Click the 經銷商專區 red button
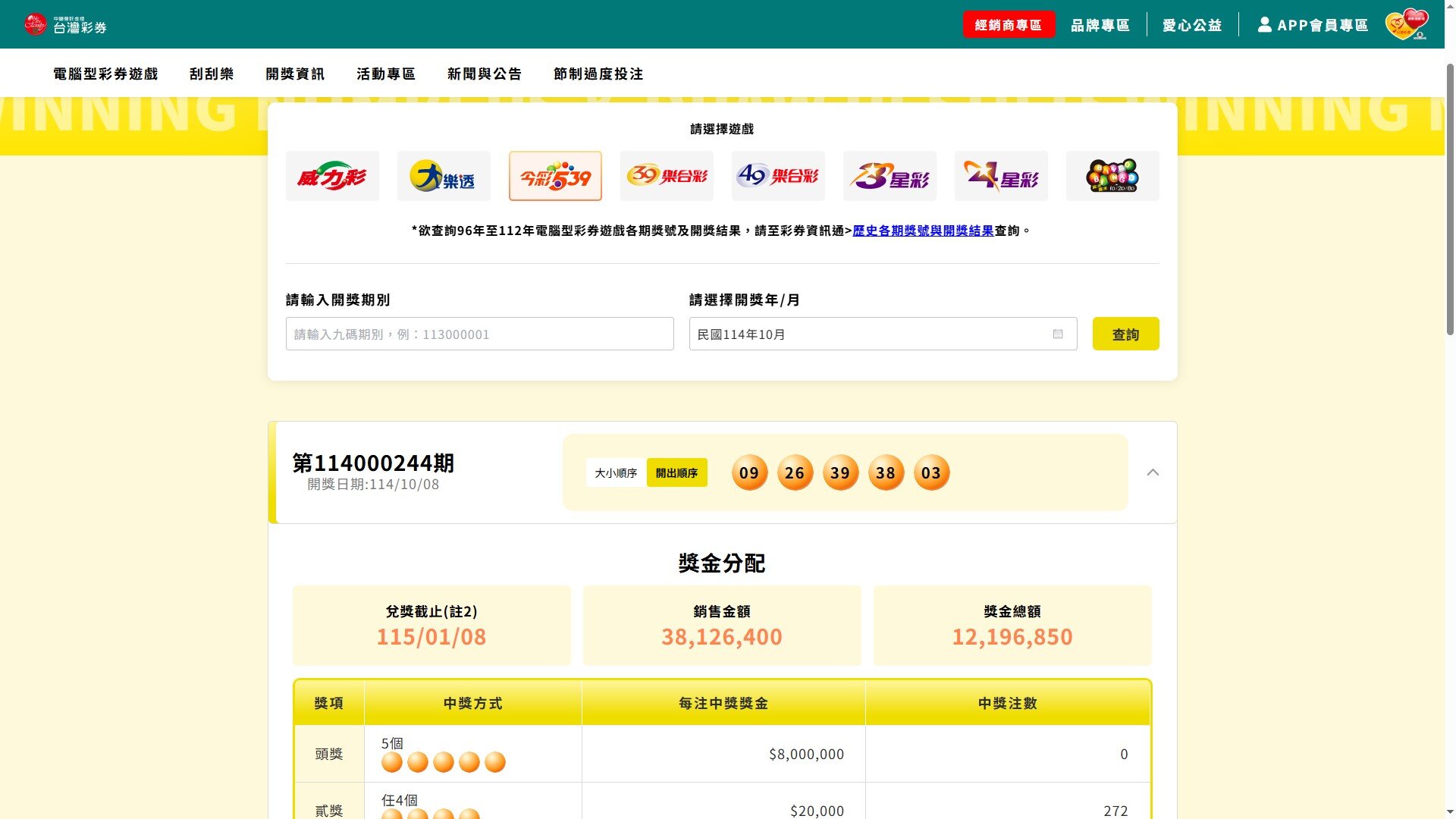The image size is (1456, 819). (x=1009, y=25)
